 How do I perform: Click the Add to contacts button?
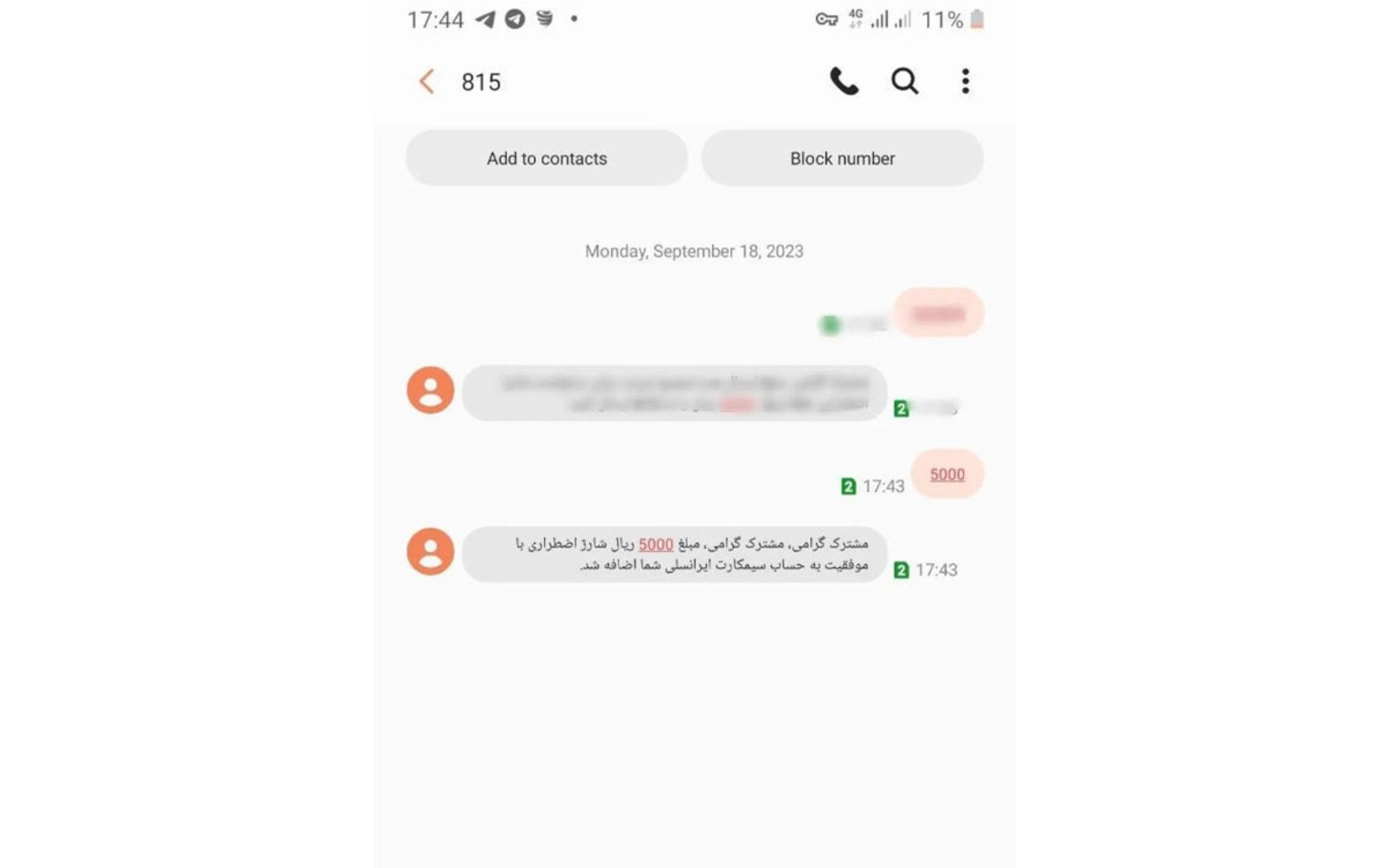[x=546, y=158]
